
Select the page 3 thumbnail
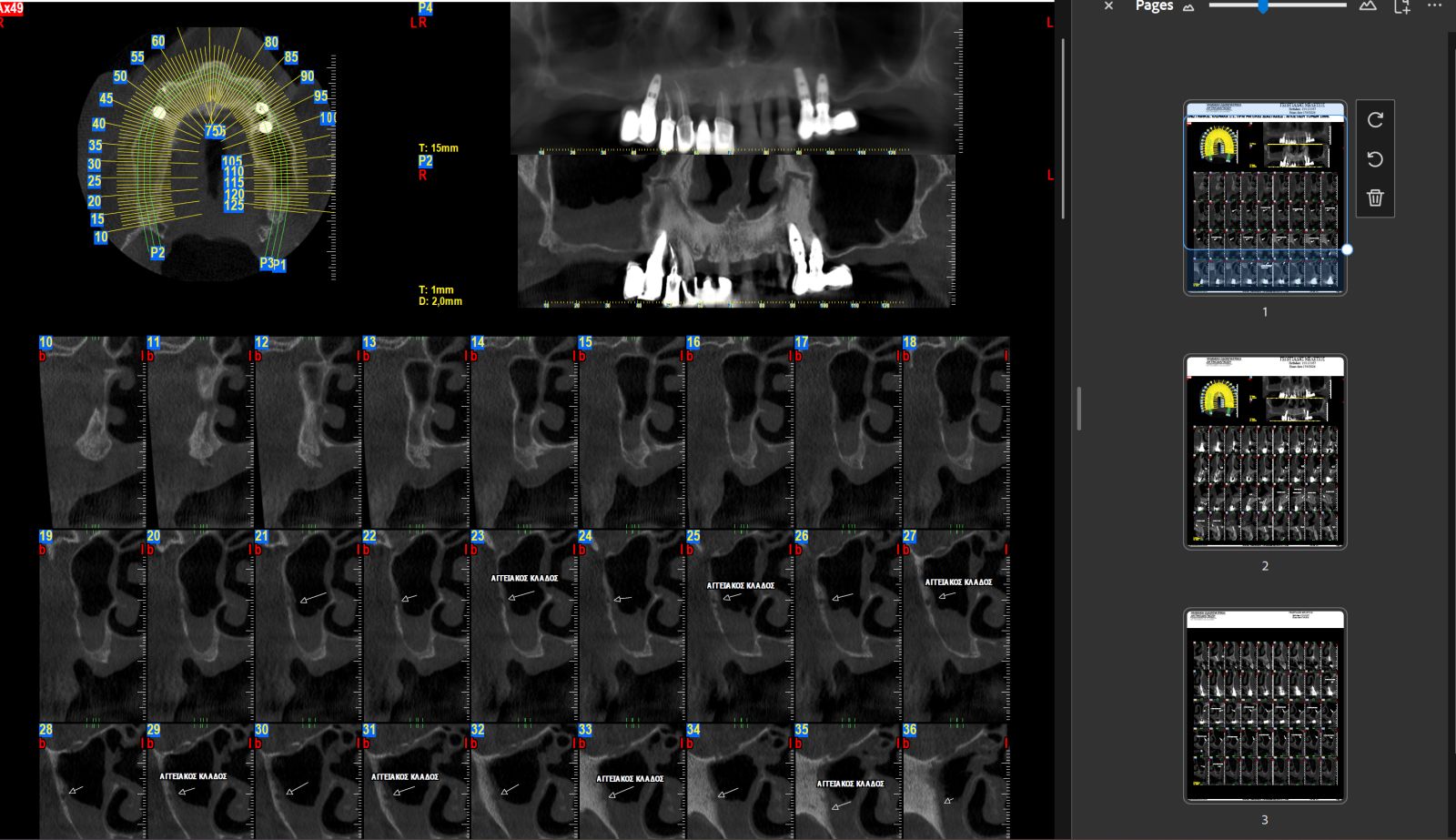tap(1265, 706)
